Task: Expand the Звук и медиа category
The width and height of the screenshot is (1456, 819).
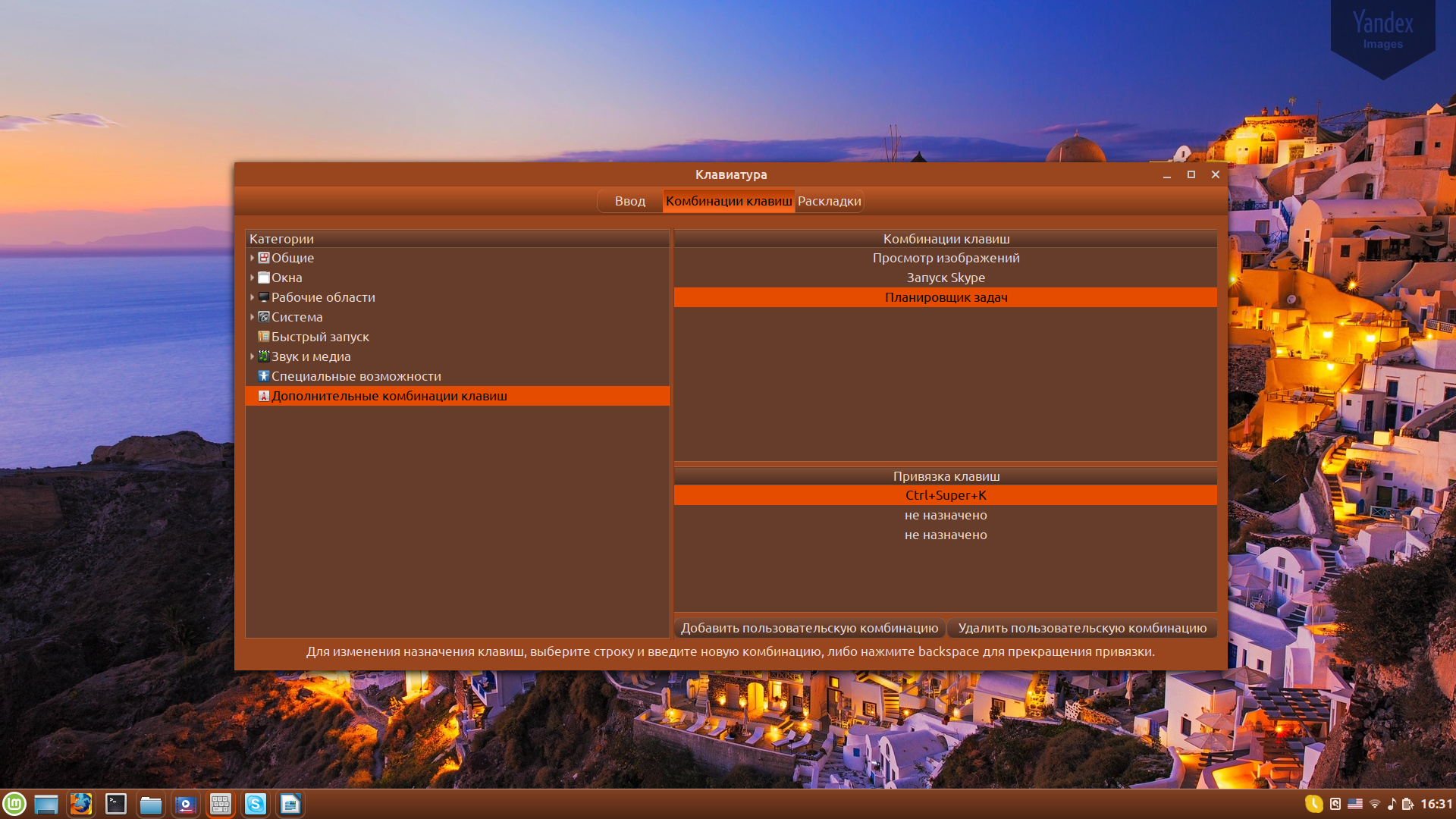Action: click(x=252, y=356)
